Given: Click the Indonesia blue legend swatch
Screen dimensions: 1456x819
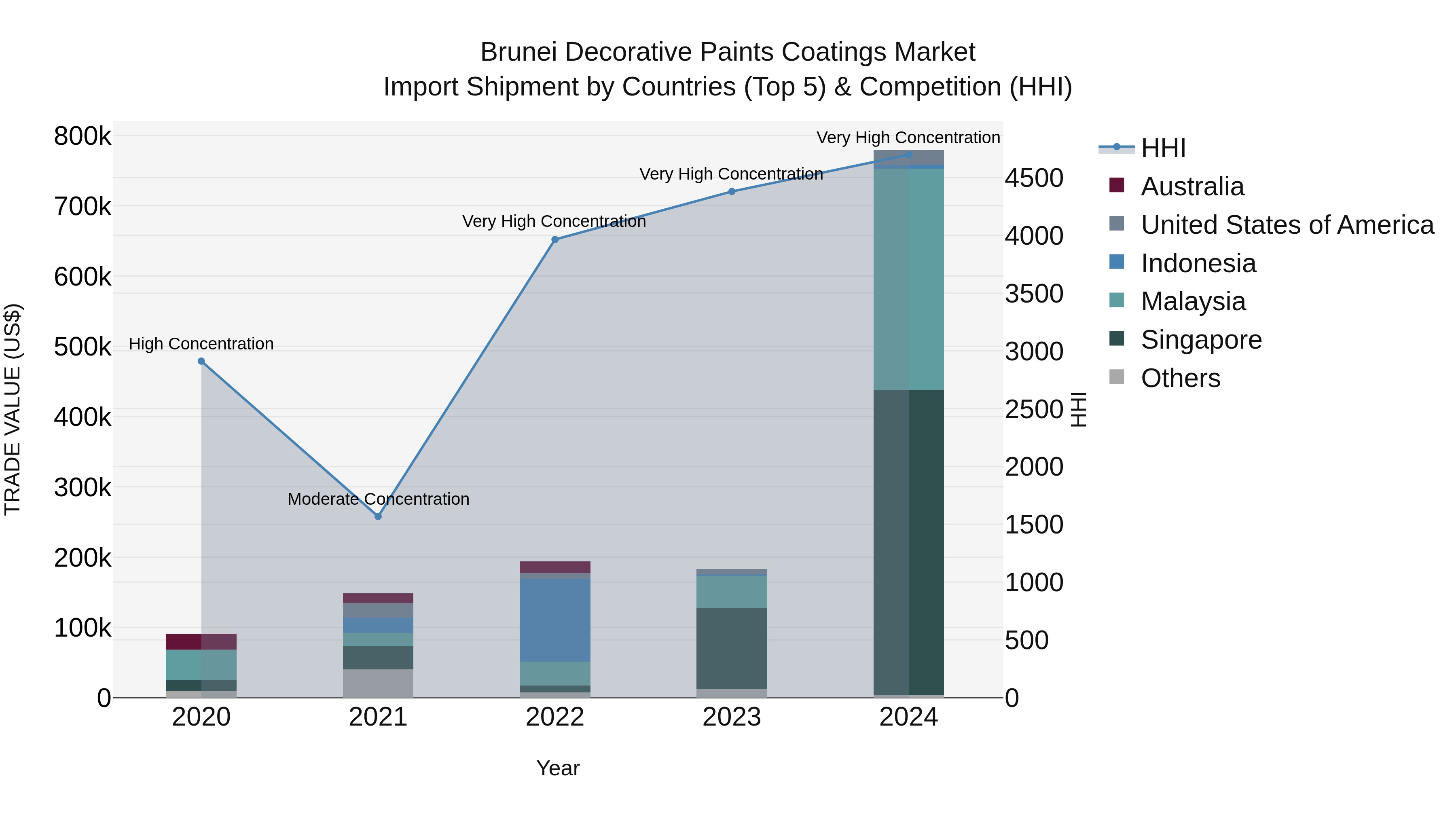Looking at the screenshot, I should point(1117,262).
